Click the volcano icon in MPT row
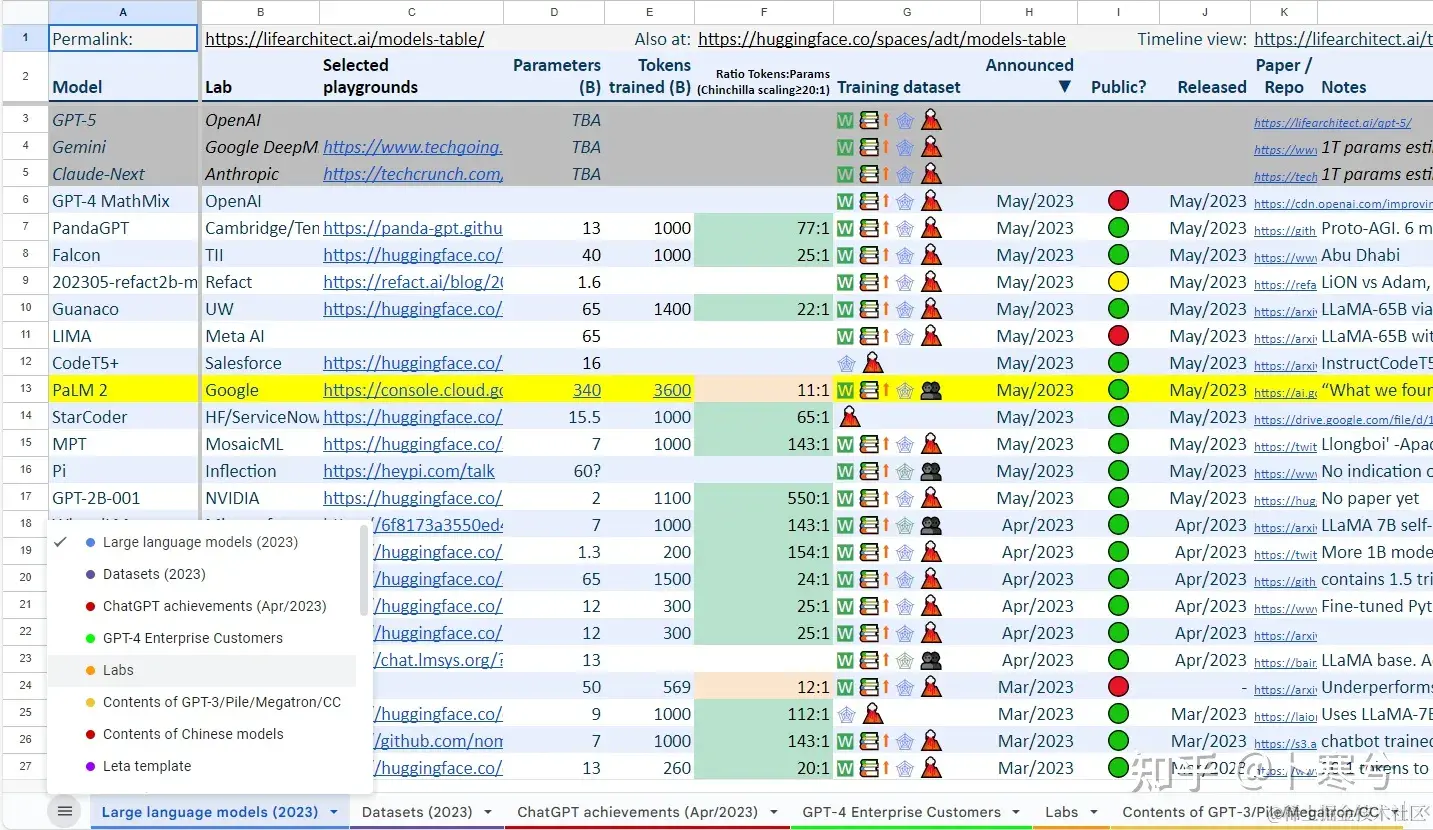This screenshot has width=1433, height=830. (x=931, y=444)
